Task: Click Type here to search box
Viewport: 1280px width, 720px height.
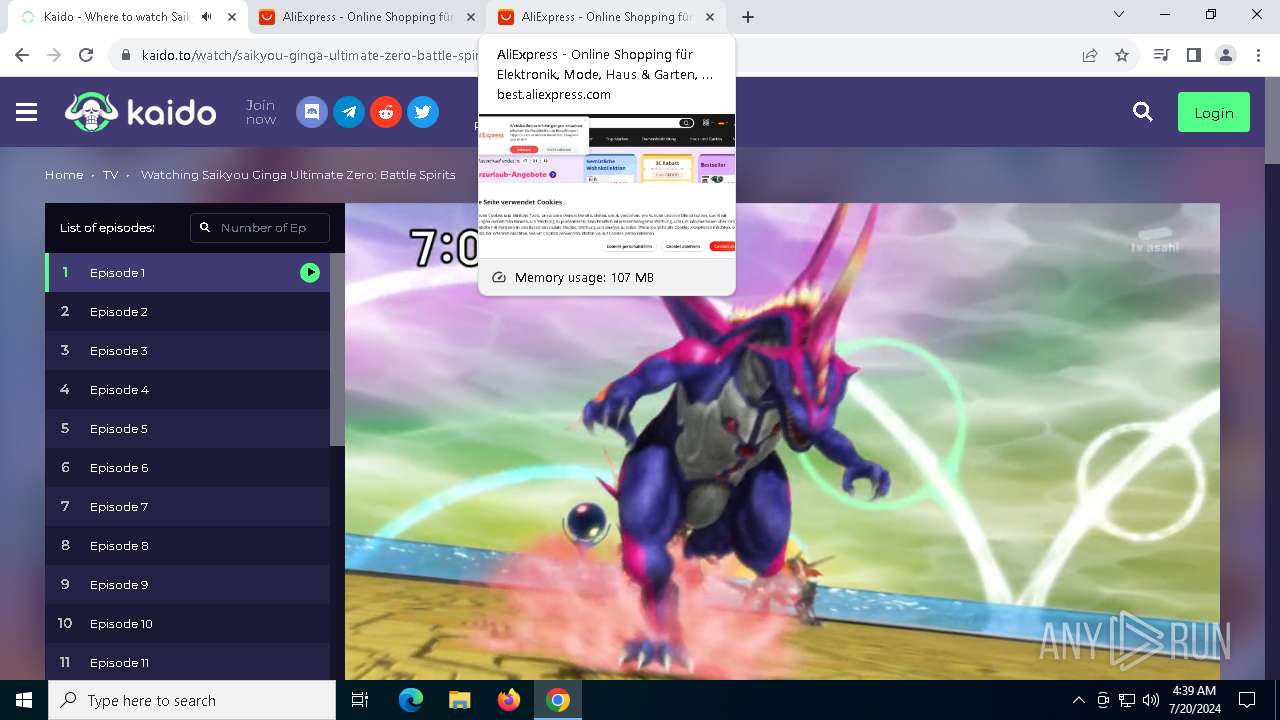Action: coord(192,700)
